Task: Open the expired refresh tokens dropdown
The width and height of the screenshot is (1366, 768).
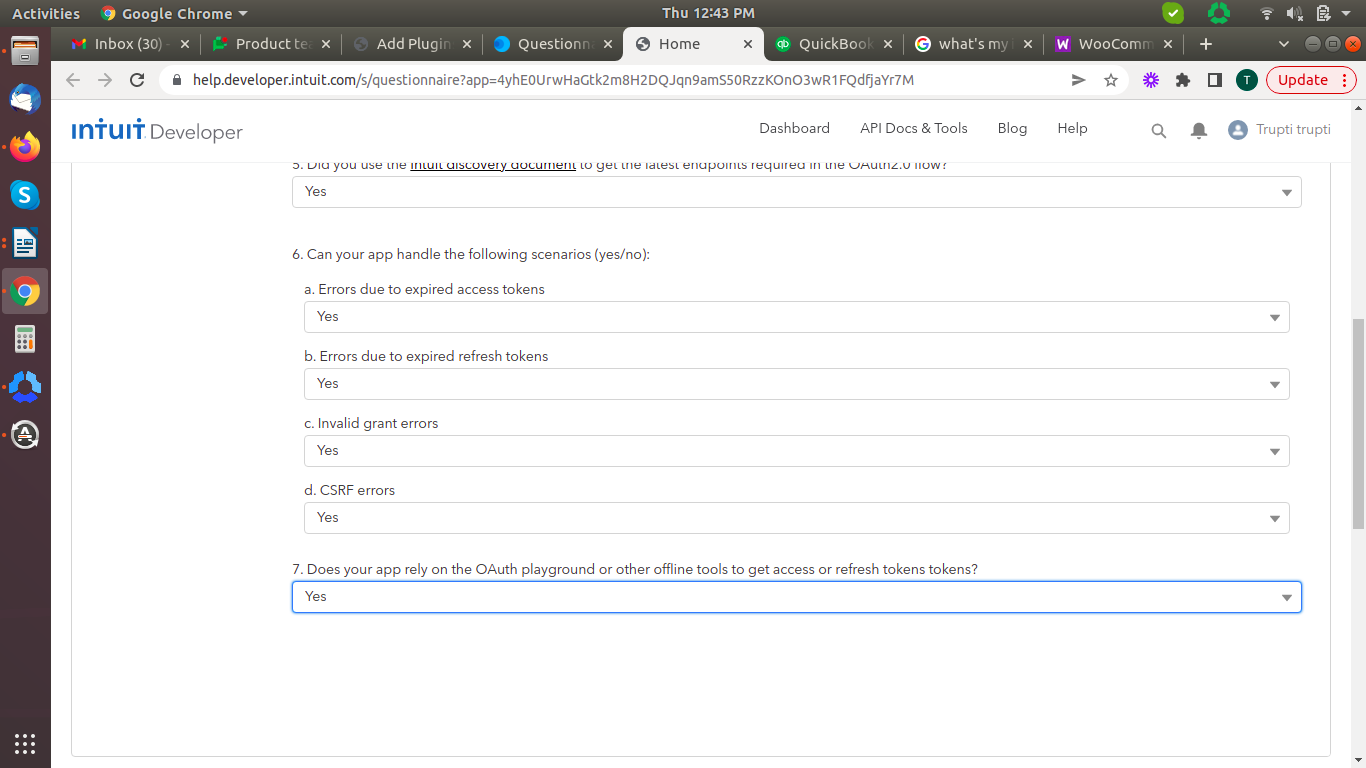Action: 796,384
